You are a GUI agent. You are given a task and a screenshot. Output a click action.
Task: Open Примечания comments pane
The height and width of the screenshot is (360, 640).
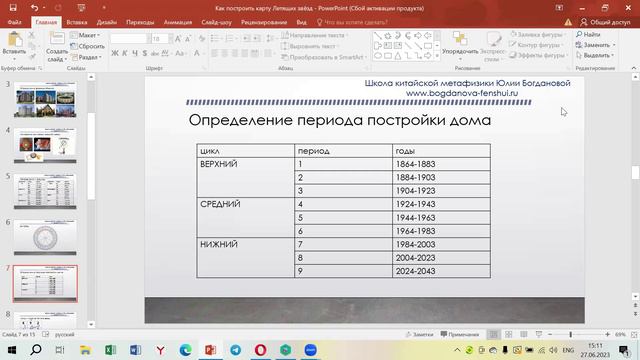click(460, 334)
